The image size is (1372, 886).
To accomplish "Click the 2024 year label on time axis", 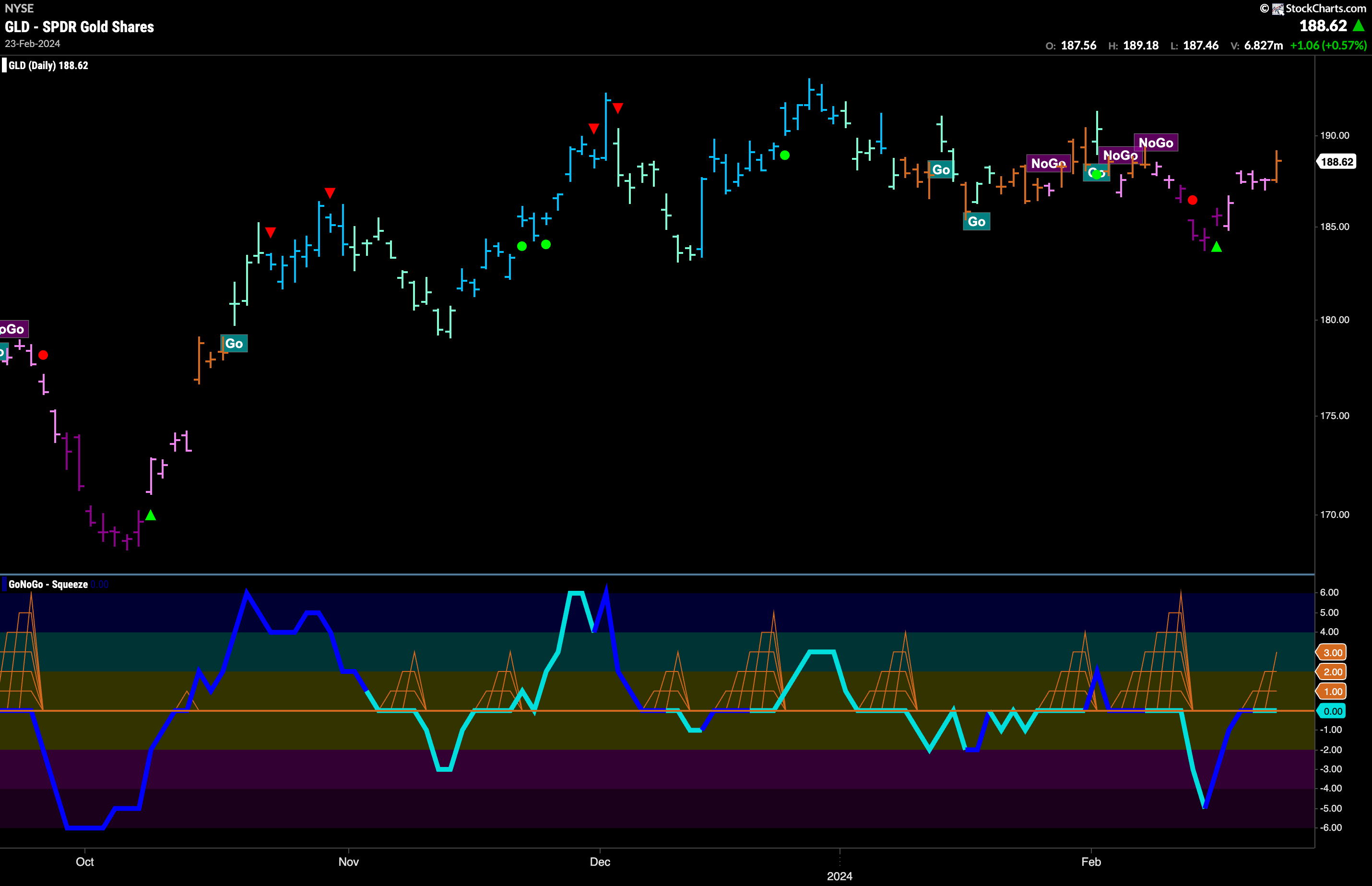I will tap(840, 876).
